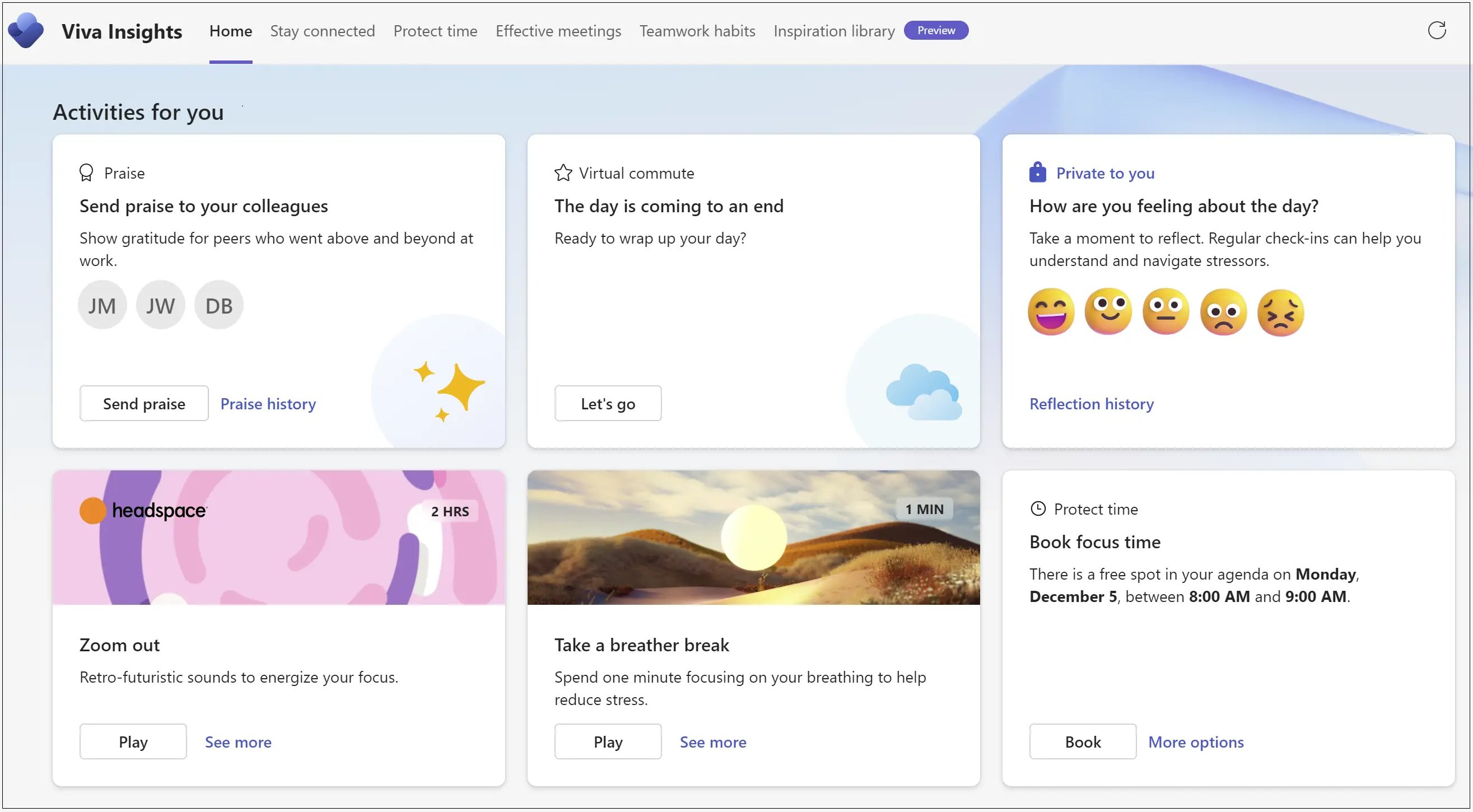Open your Reflection history
The image size is (1473, 812).
(x=1091, y=403)
